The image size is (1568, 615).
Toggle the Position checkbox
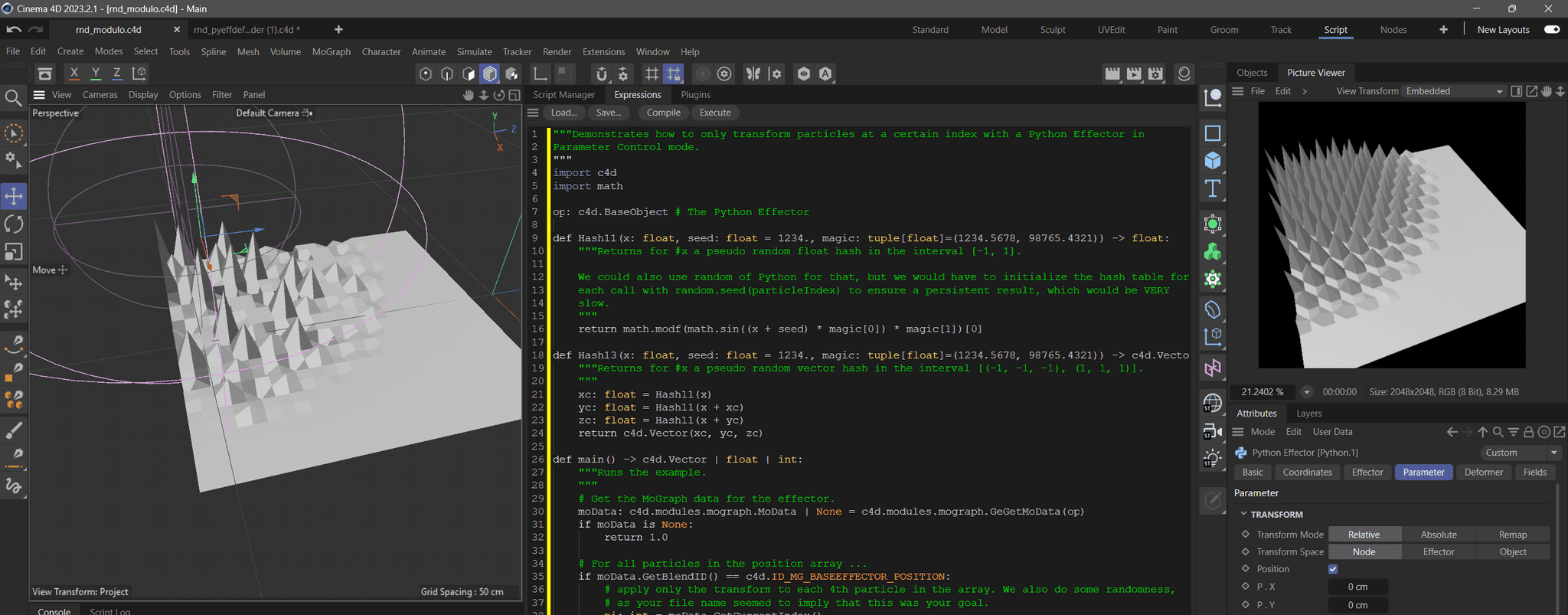1333,569
